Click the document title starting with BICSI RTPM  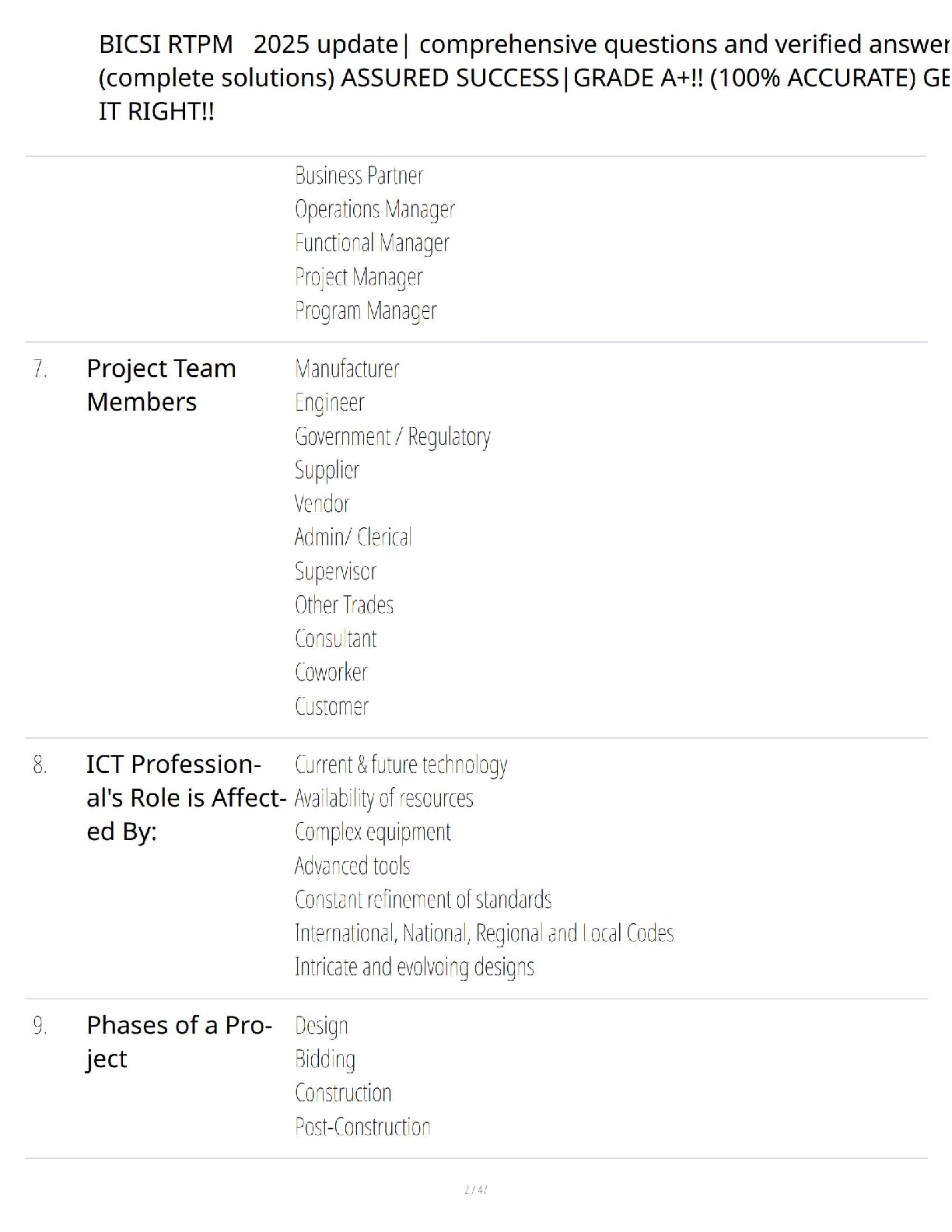[523, 78]
